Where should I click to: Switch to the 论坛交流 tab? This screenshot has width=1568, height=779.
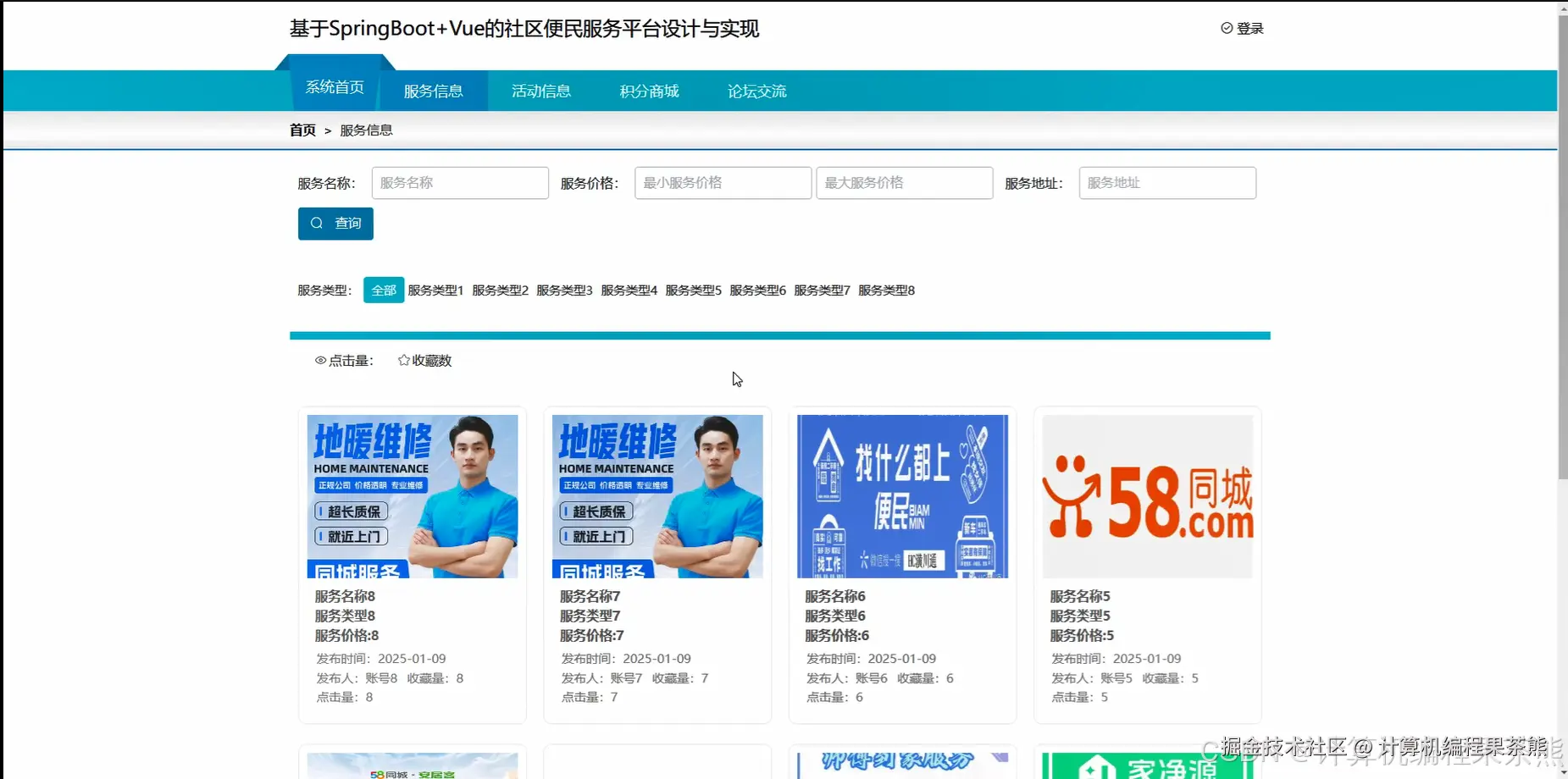756,91
